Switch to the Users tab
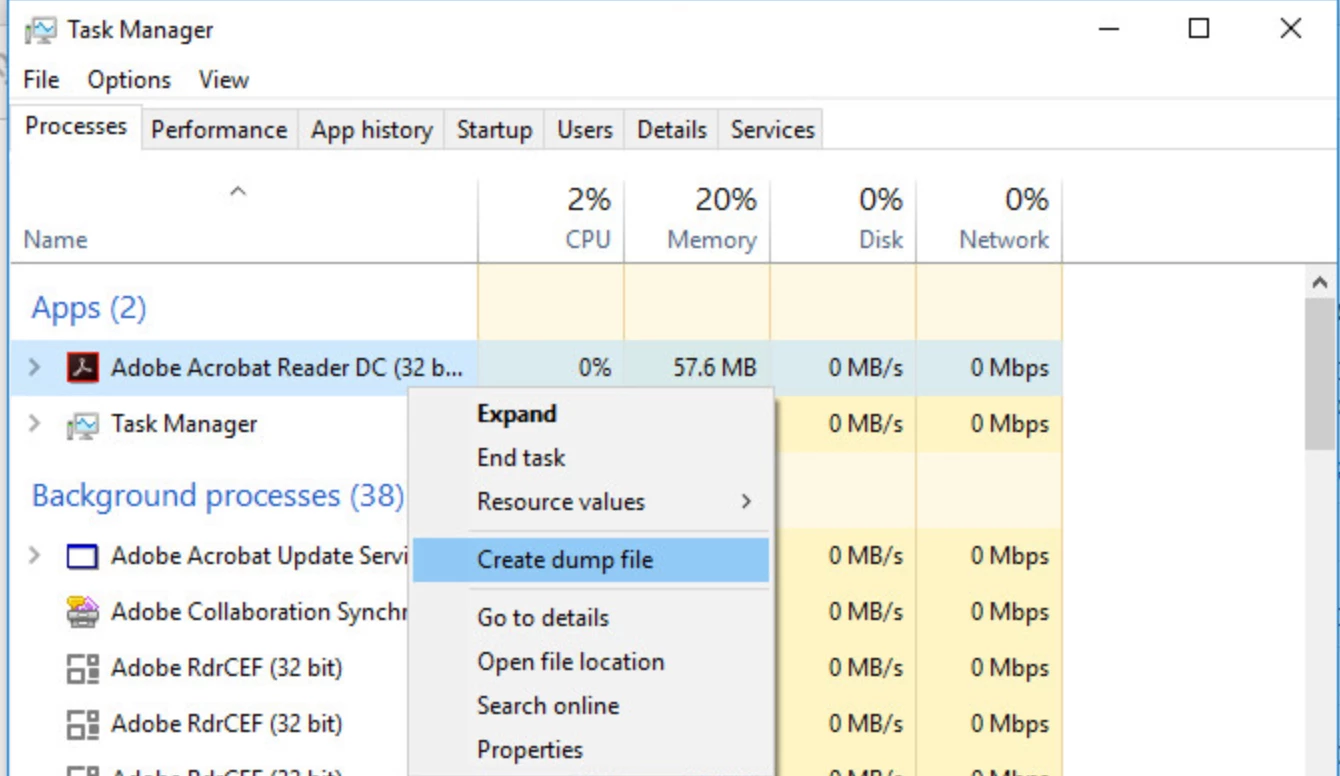Viewport: 1340px width, 776px height. click(585, 130)
